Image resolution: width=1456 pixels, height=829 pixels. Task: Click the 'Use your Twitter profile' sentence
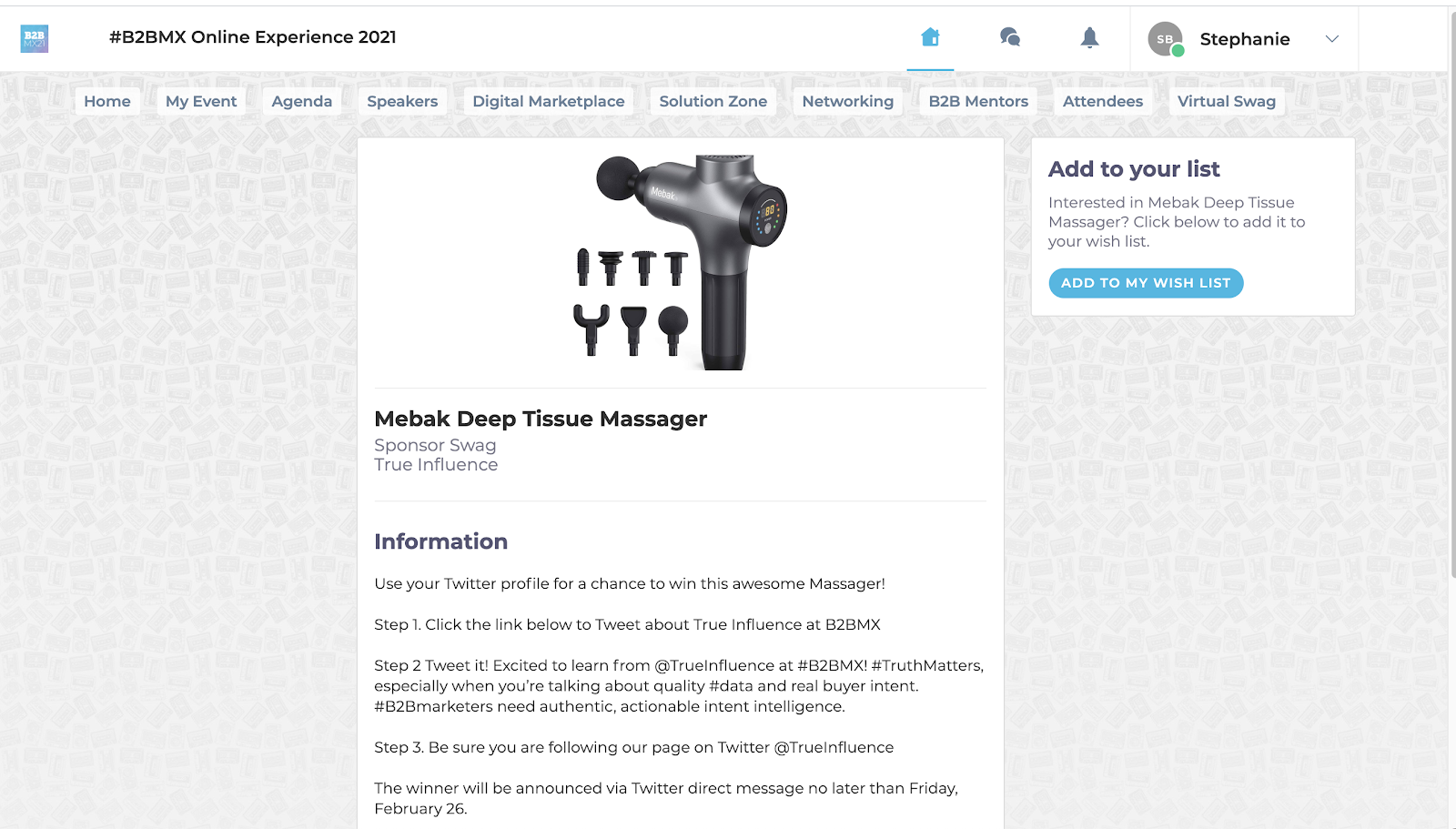point(630,583)
